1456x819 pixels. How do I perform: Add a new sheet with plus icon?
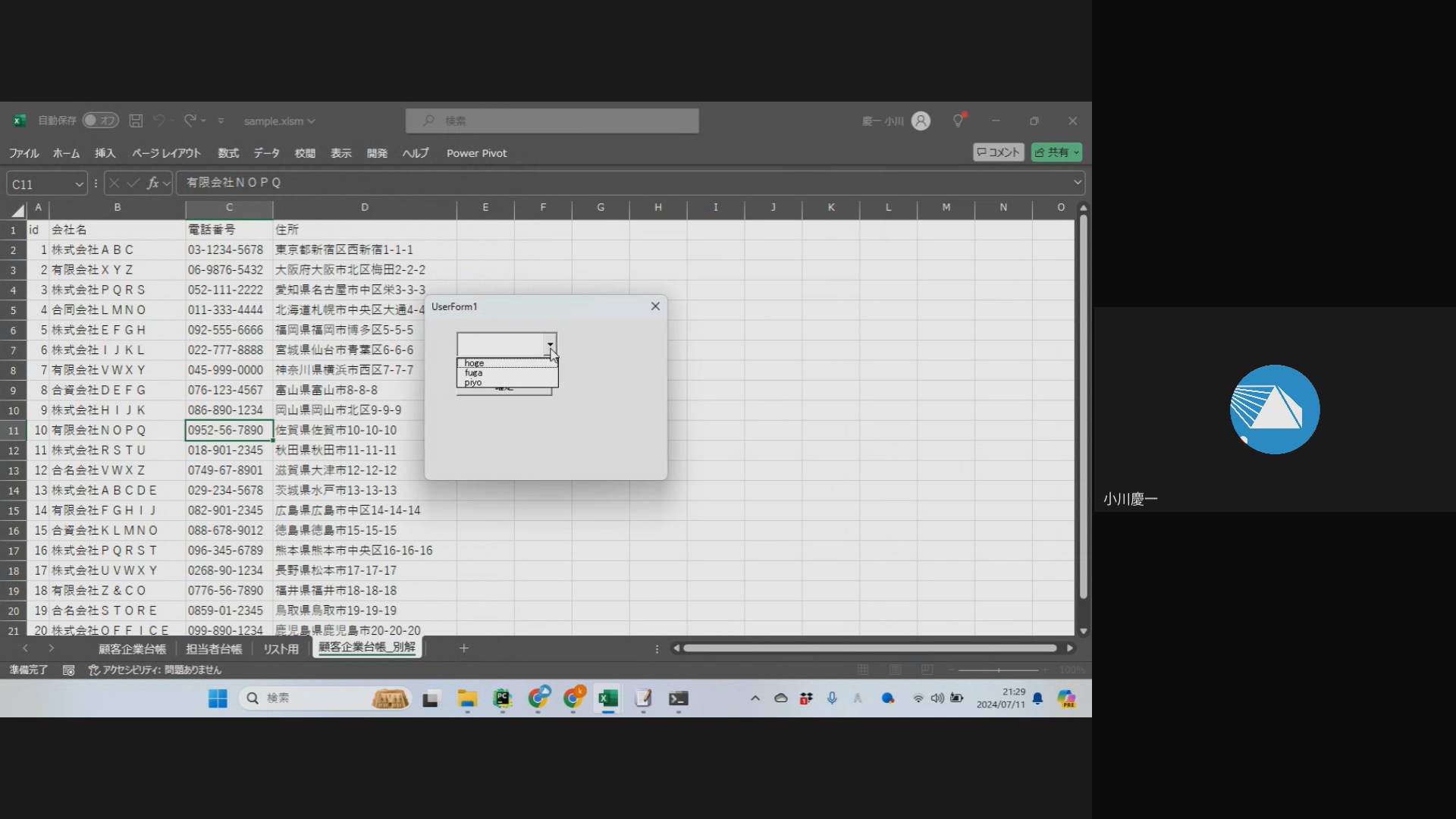464,648
